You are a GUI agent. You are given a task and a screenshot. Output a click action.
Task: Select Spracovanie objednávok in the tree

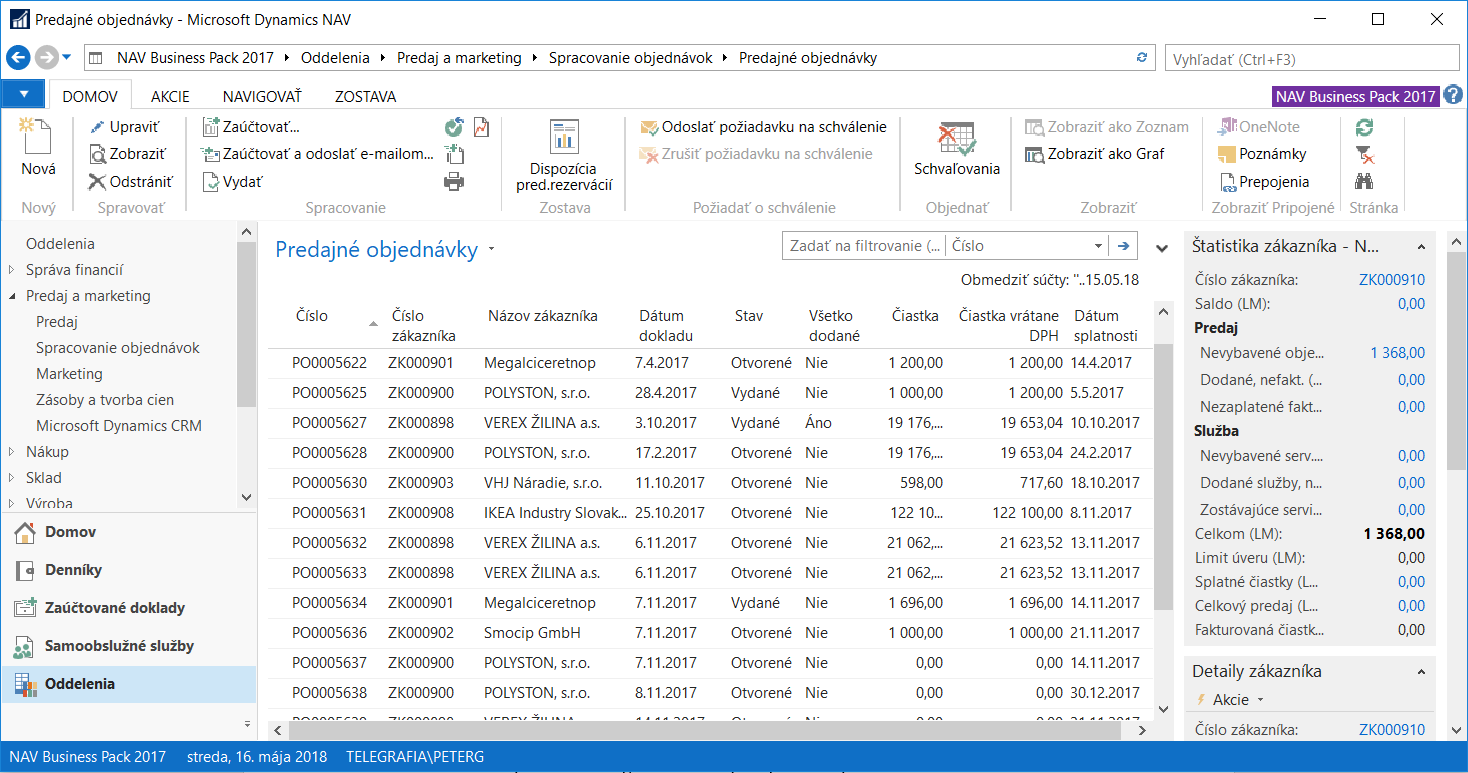(118, 348)
